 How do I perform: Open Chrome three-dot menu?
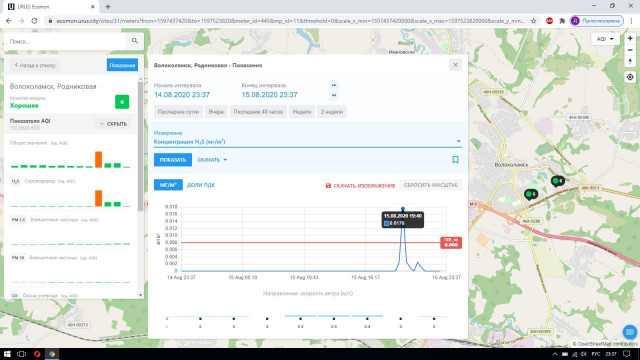632,21
